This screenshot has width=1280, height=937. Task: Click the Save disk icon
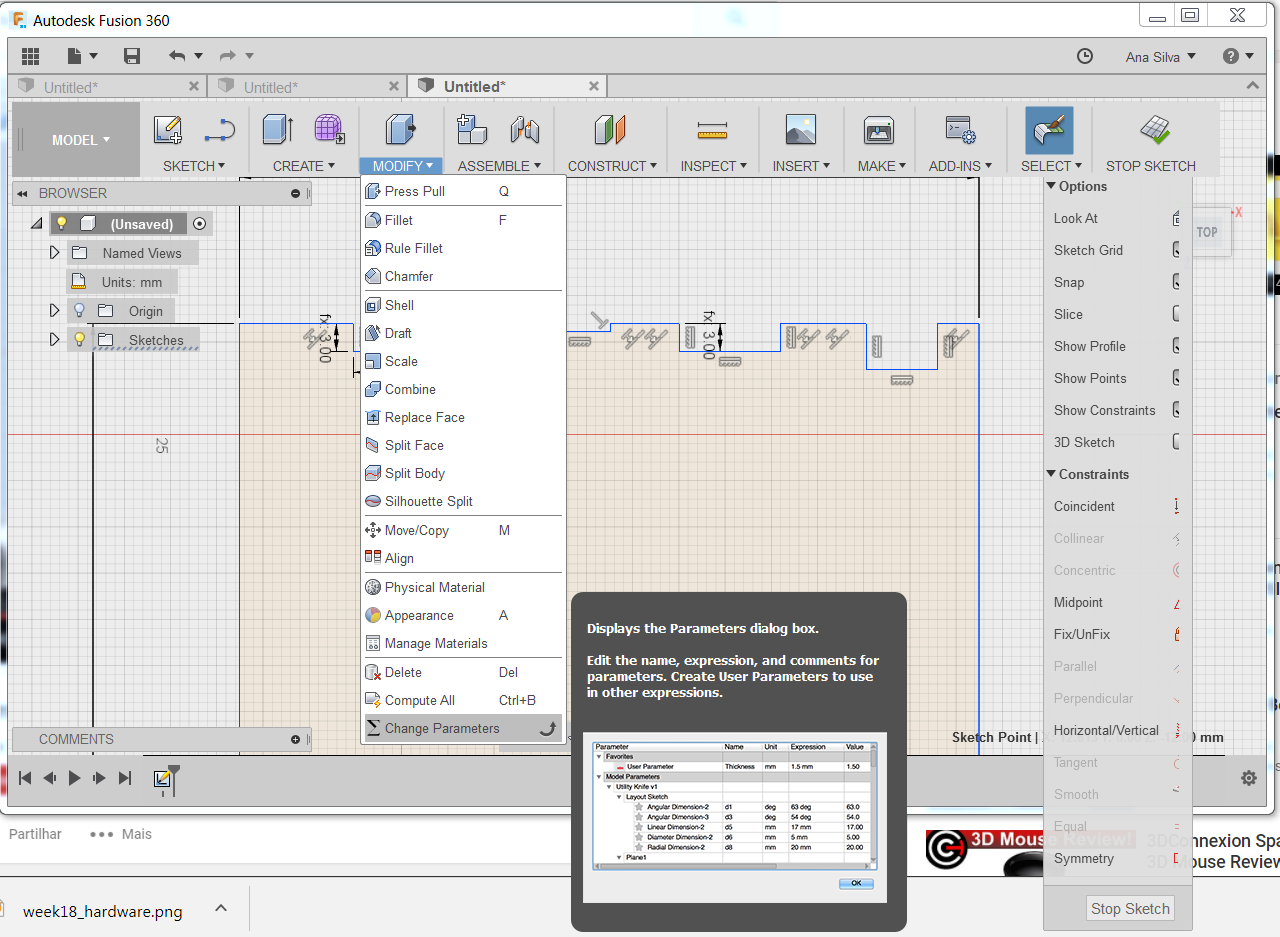pos(132,56)
